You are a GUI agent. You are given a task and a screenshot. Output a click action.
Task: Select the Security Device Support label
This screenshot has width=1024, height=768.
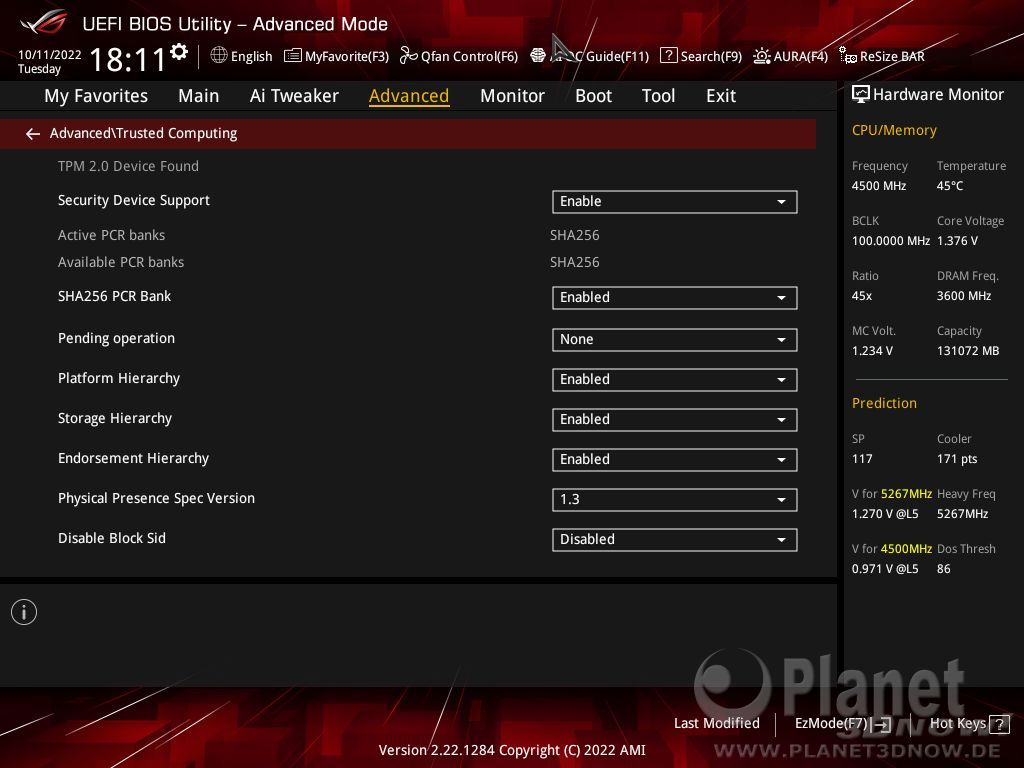(134, 200)
